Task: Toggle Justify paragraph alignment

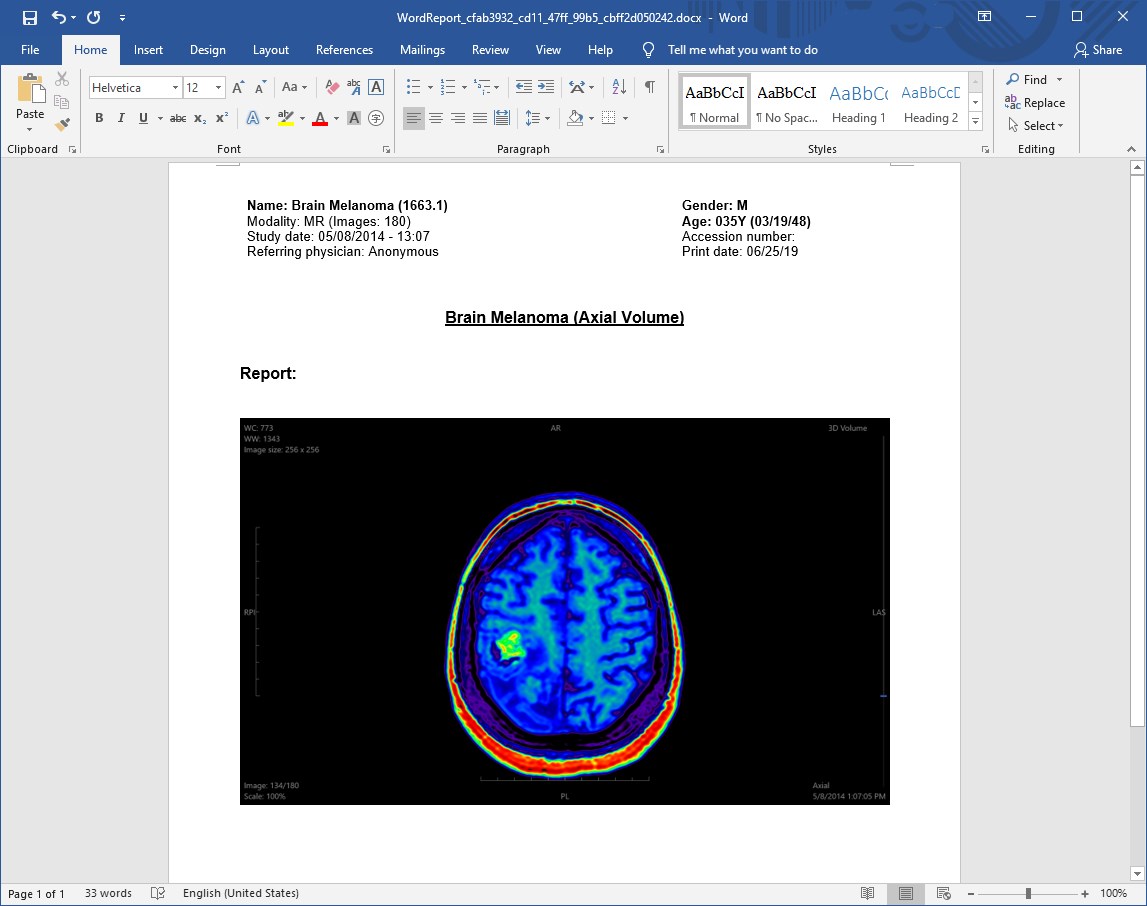Action: point(480,118)
